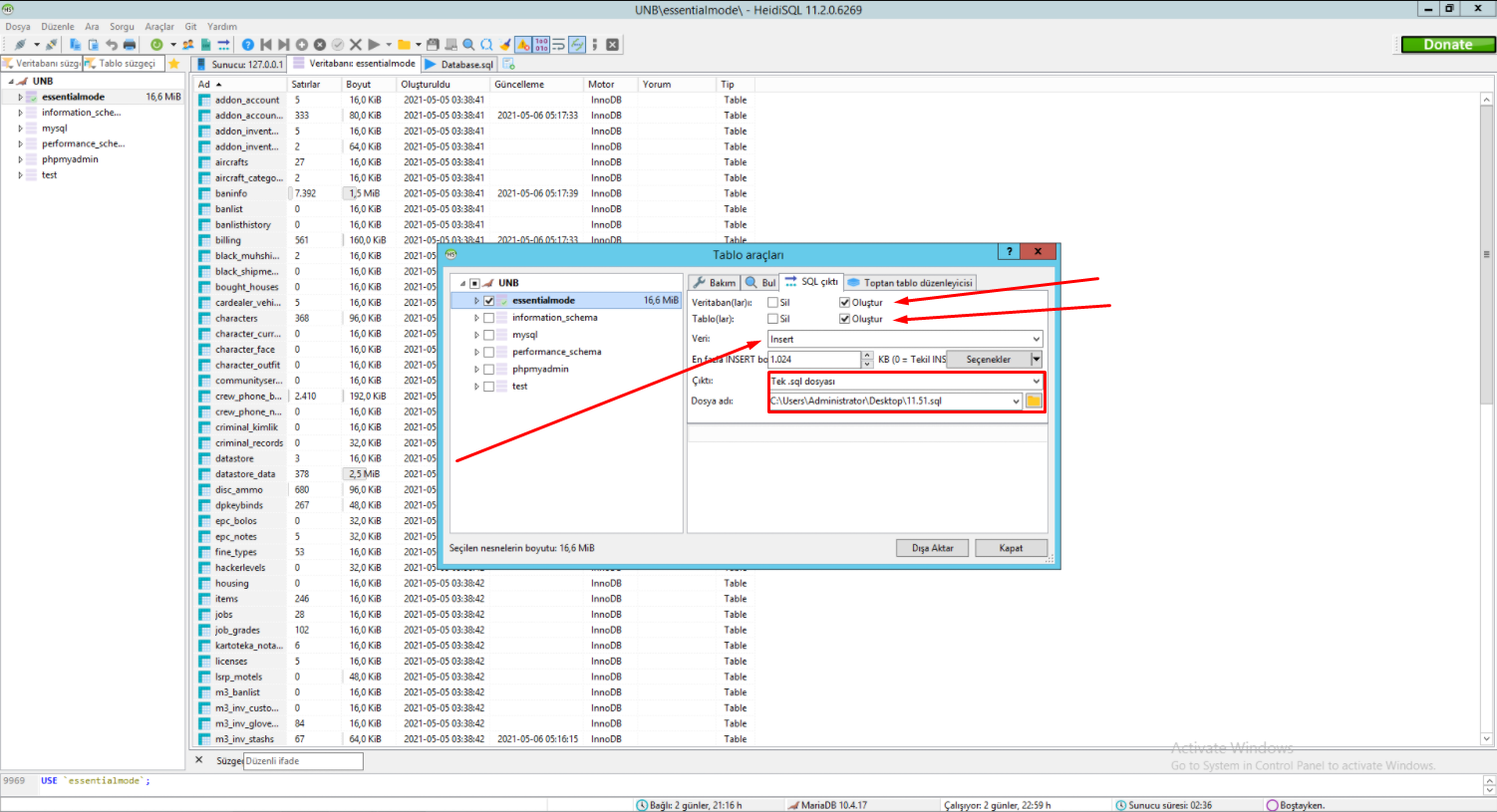Click the run query play icon
1497x812 pixels.
click(374, 45)
